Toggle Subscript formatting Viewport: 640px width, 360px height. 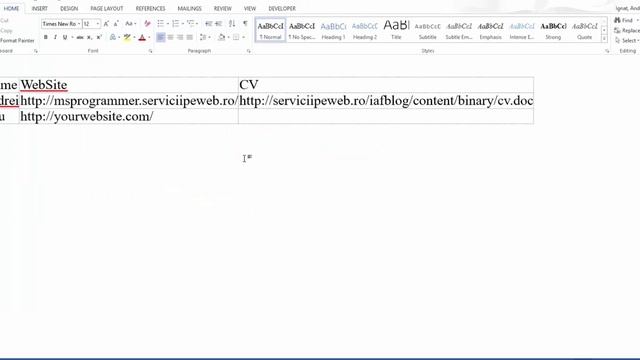point(89,38)
